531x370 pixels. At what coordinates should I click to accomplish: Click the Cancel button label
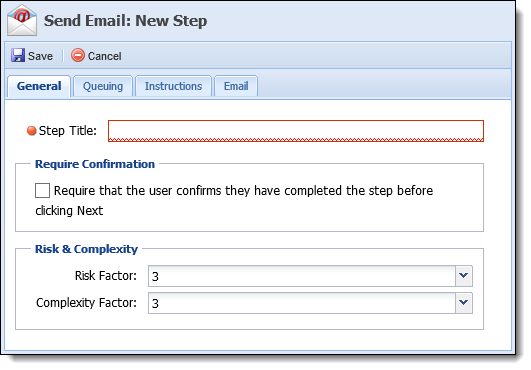104,56
